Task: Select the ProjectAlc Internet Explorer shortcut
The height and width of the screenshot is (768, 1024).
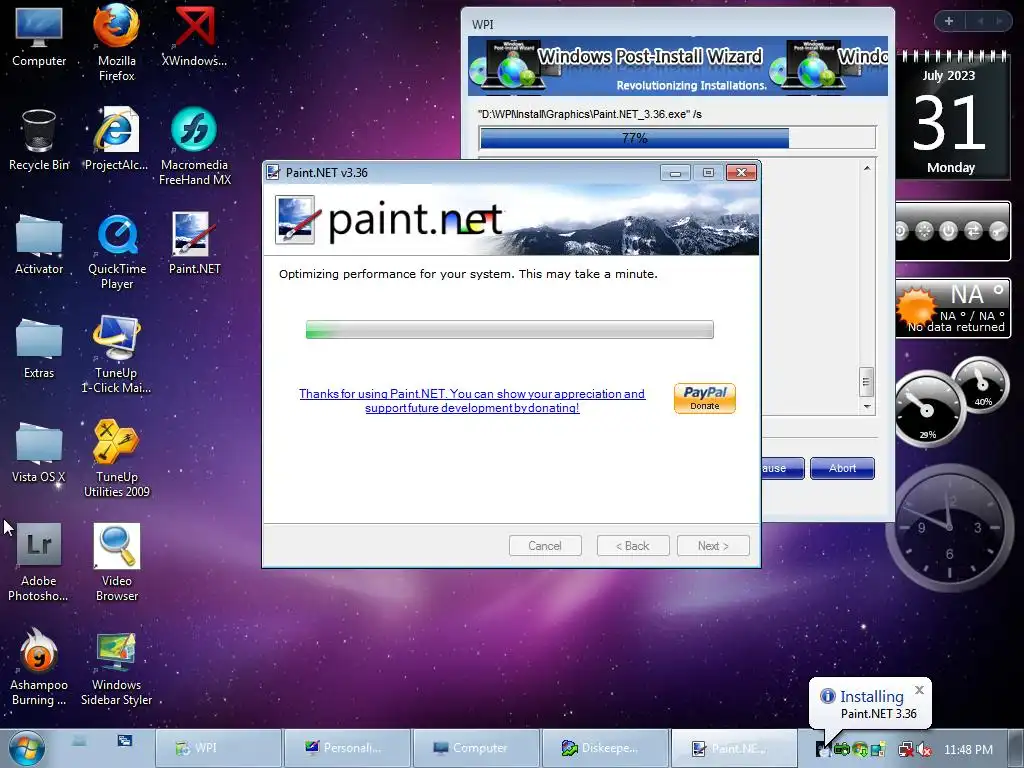Action: [x=116, y=140]
